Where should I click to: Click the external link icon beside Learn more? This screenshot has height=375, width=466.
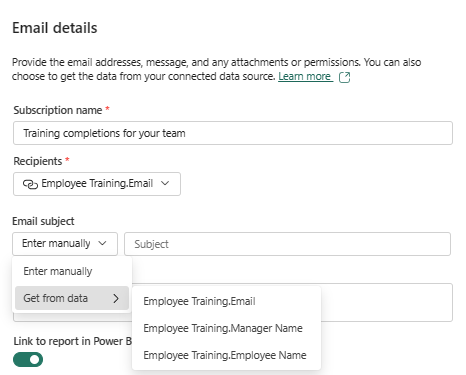point(344,77)
